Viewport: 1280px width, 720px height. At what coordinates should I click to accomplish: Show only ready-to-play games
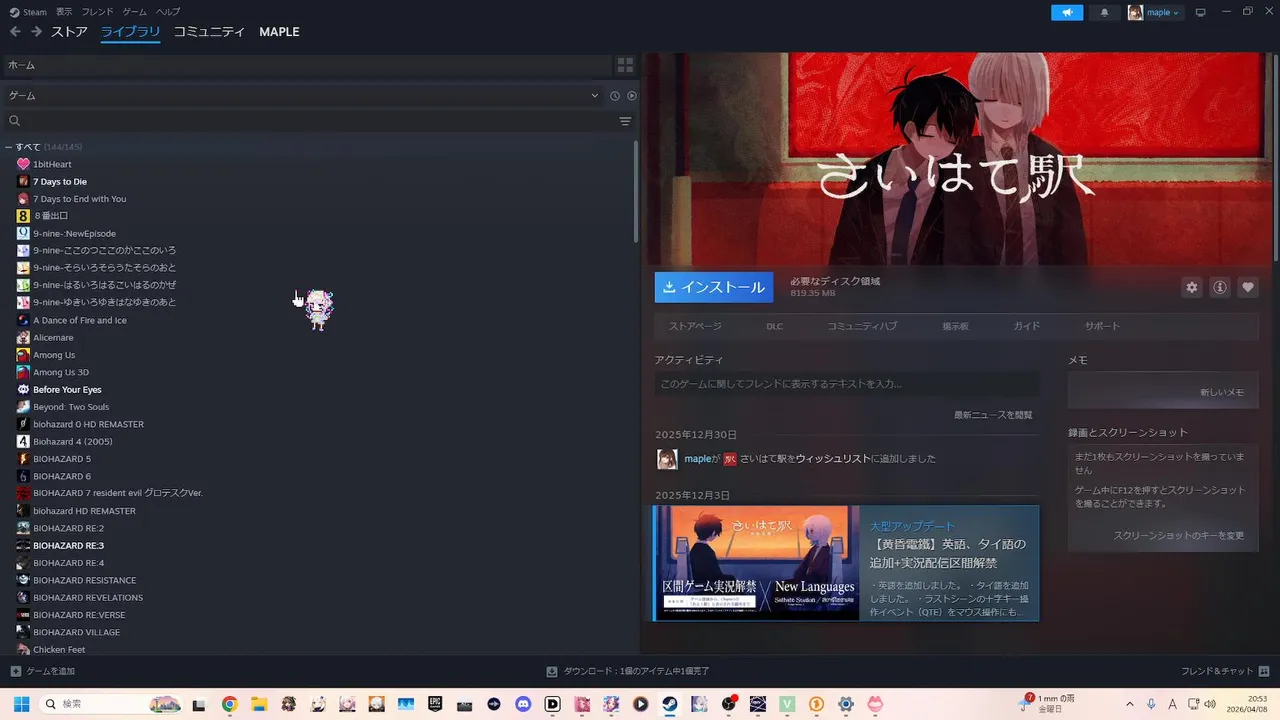632,96
